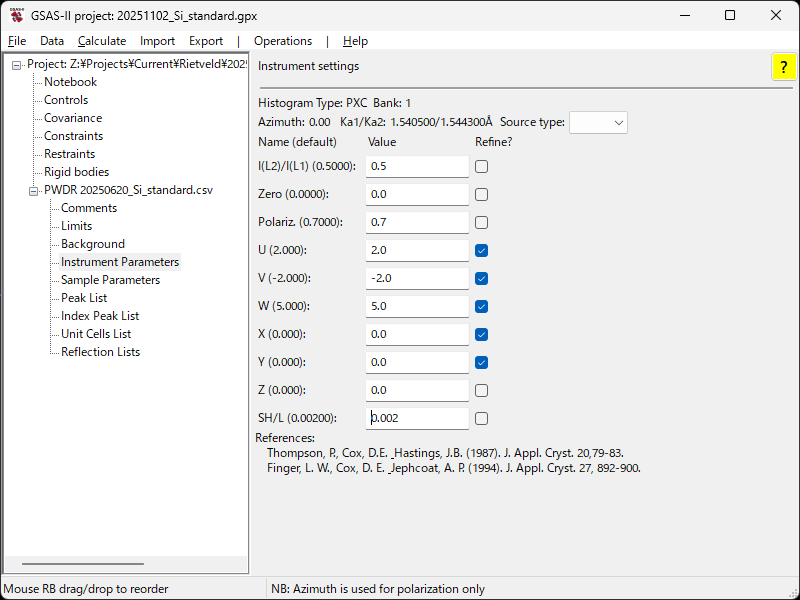Open the Import menu
800x600 pixels.
coord(157,41)
